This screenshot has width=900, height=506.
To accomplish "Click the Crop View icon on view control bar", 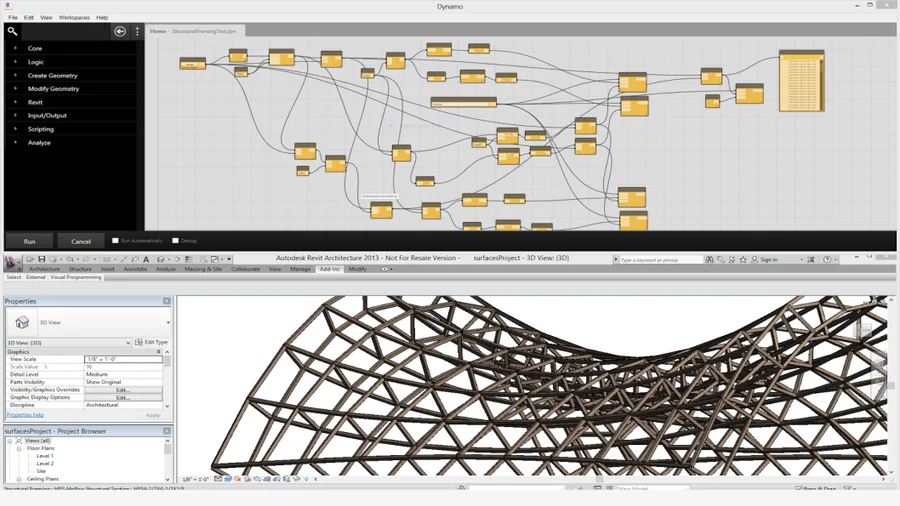I will [267, 479].
